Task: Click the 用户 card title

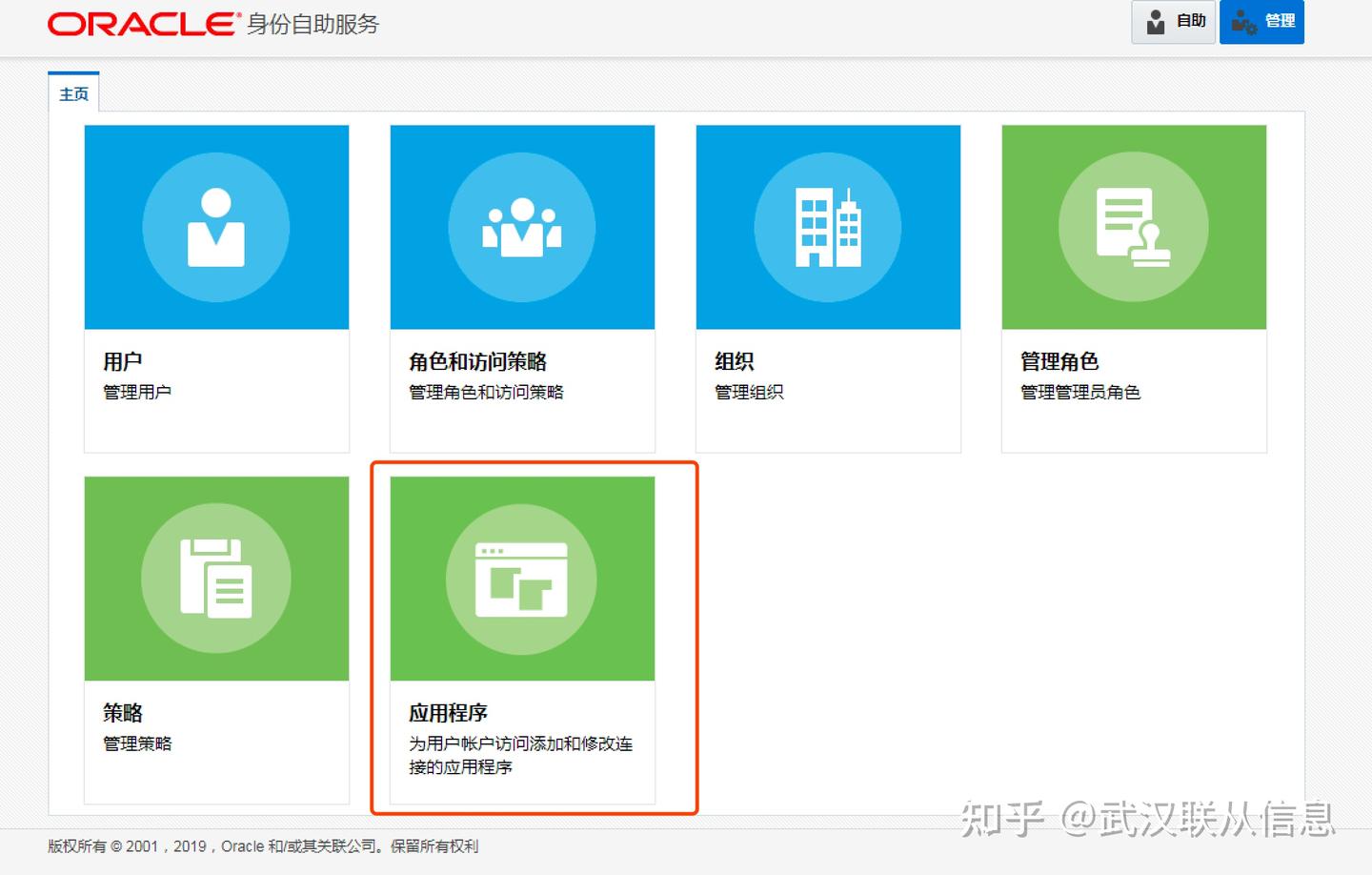Action: click(x=123, y=361)
